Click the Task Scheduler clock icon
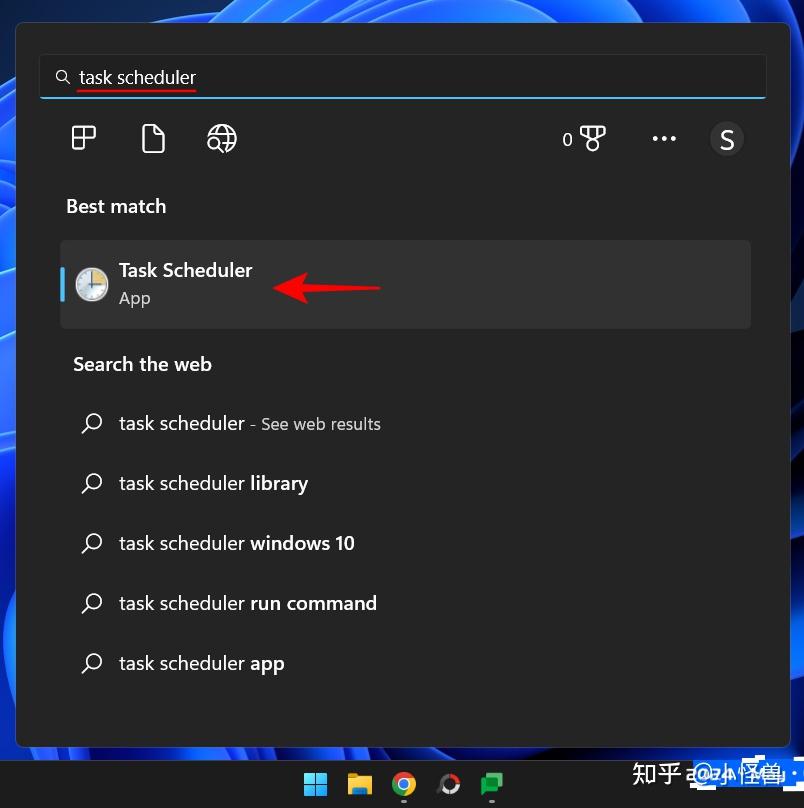The height and width of the screenshot is (808, 804). click(x=92, y=284)
